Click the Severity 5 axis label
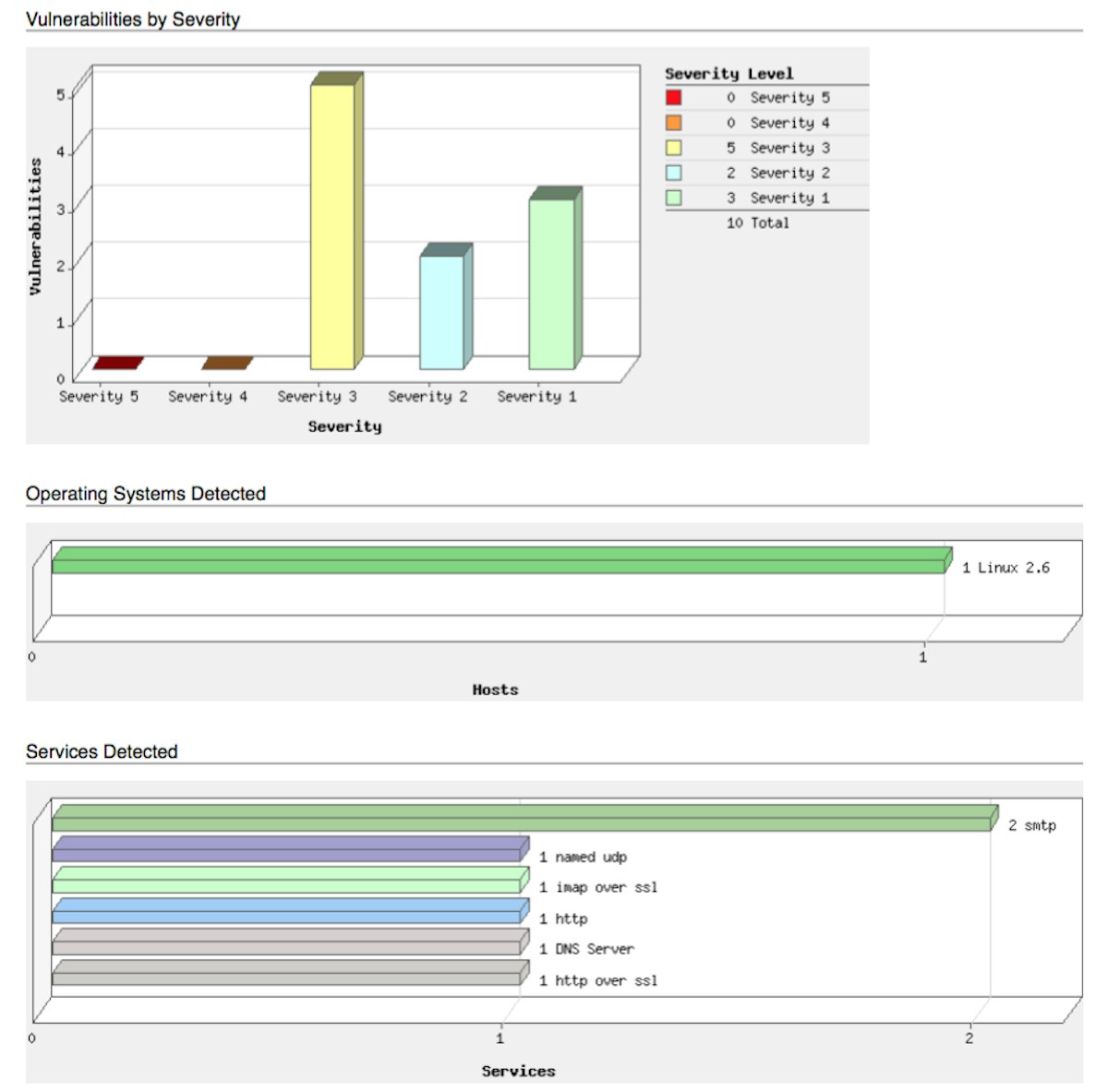Screen dimensions: 1108x1092 click(x=99, y=397)
